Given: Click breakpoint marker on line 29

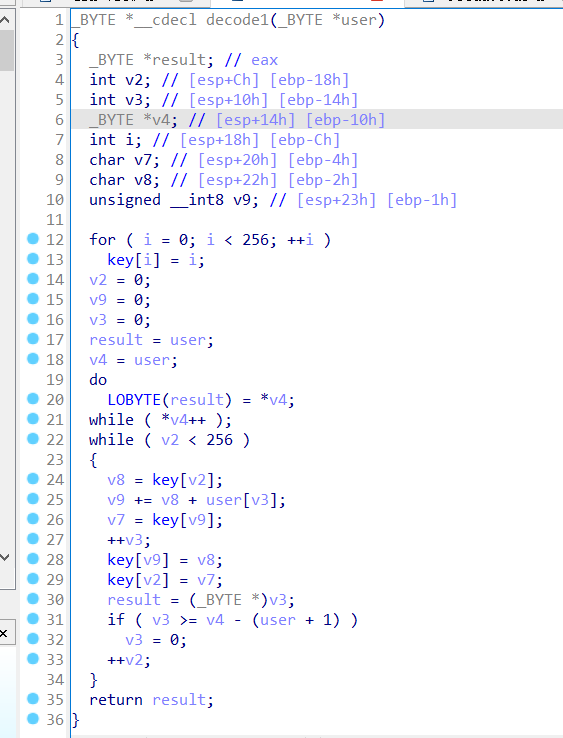Looking at the screenshot, I should [33, 579].
